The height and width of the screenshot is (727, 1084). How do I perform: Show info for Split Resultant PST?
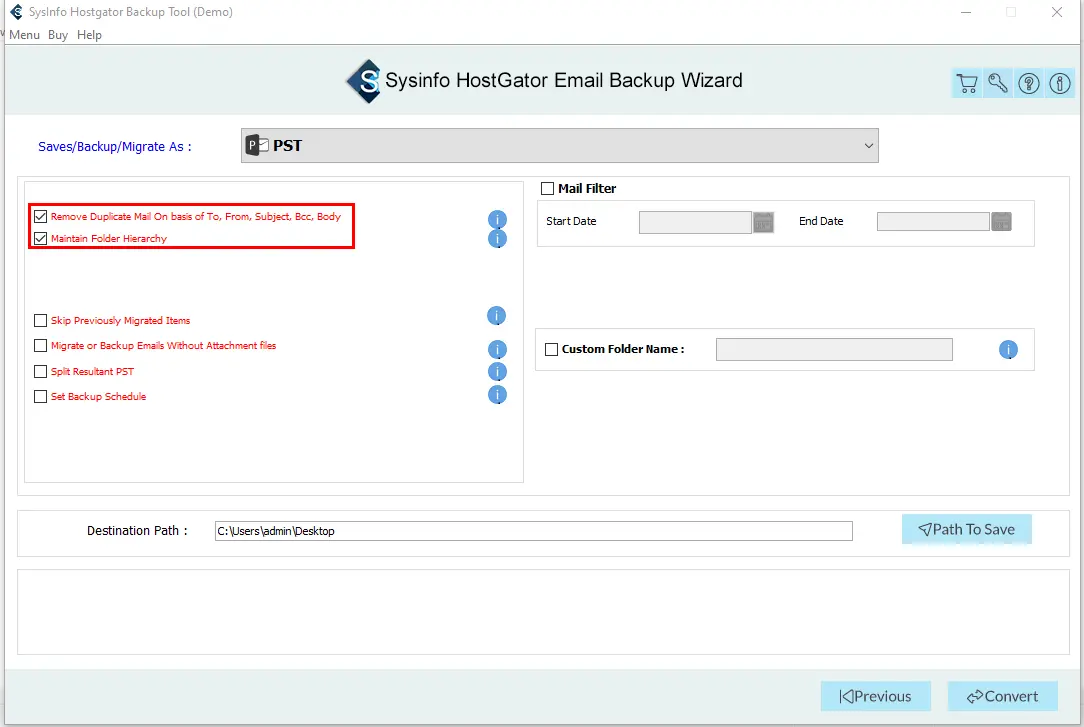(x=497, y=372)
